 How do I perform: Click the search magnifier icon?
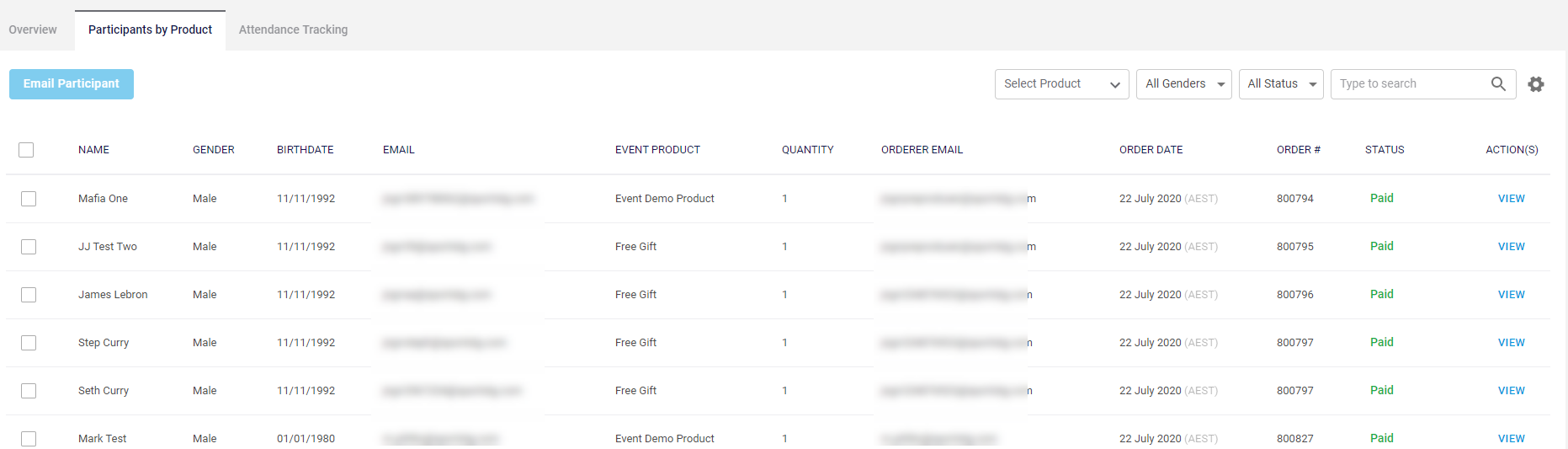tap(1498, 83)
